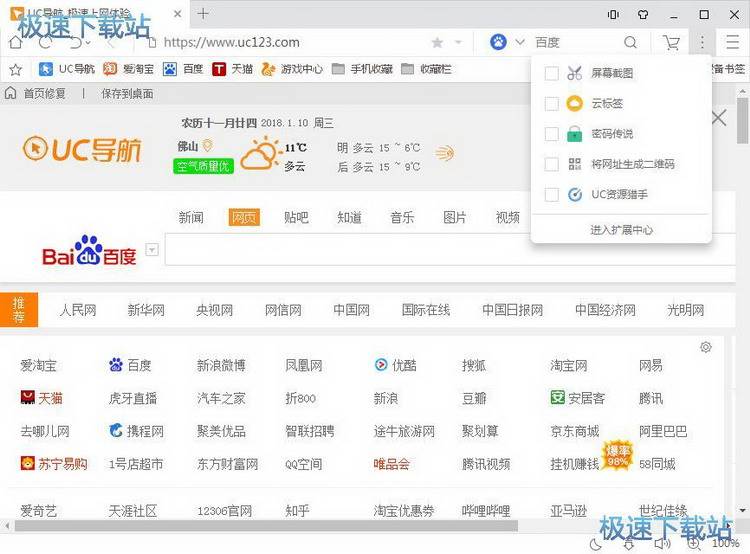
Task: Open the 优酷 site link
Action: [395, 366]
